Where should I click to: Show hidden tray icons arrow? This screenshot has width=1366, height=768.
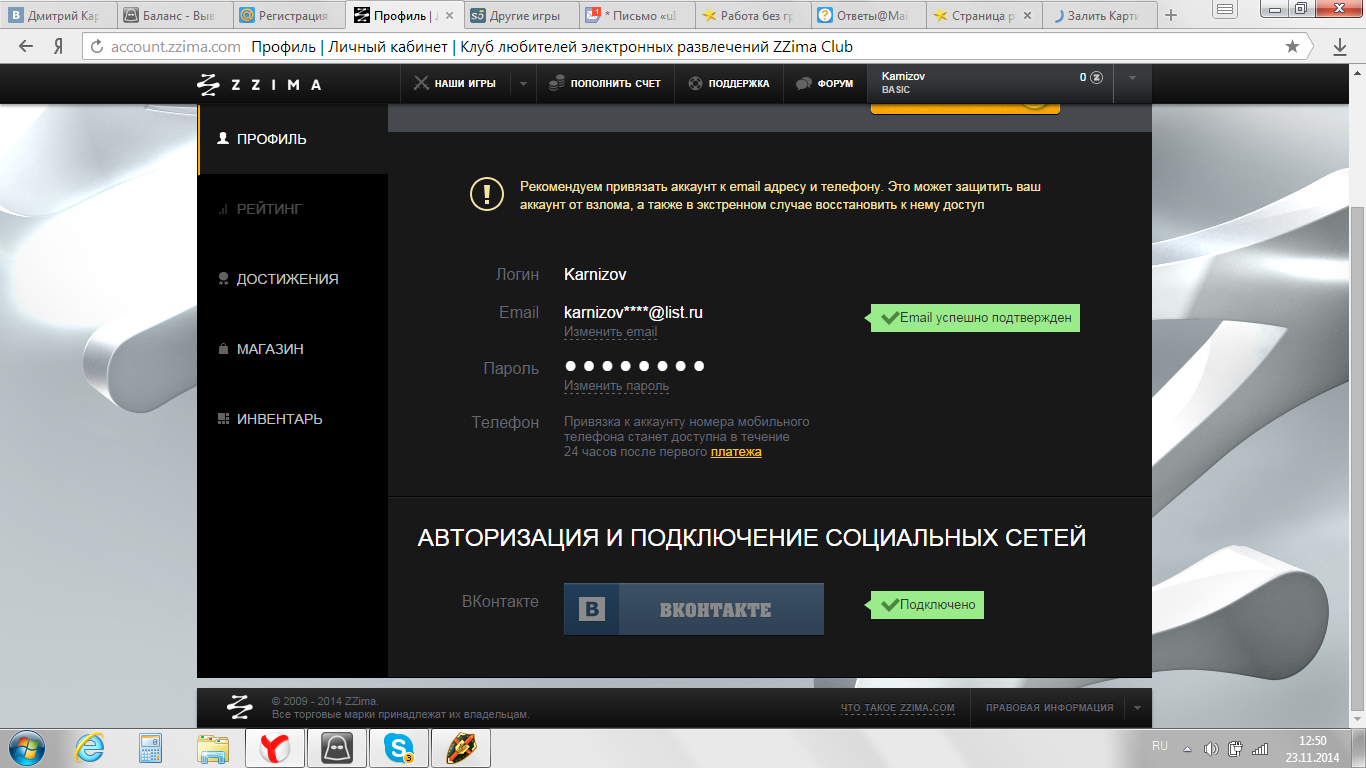click(x=1187, y=748)
